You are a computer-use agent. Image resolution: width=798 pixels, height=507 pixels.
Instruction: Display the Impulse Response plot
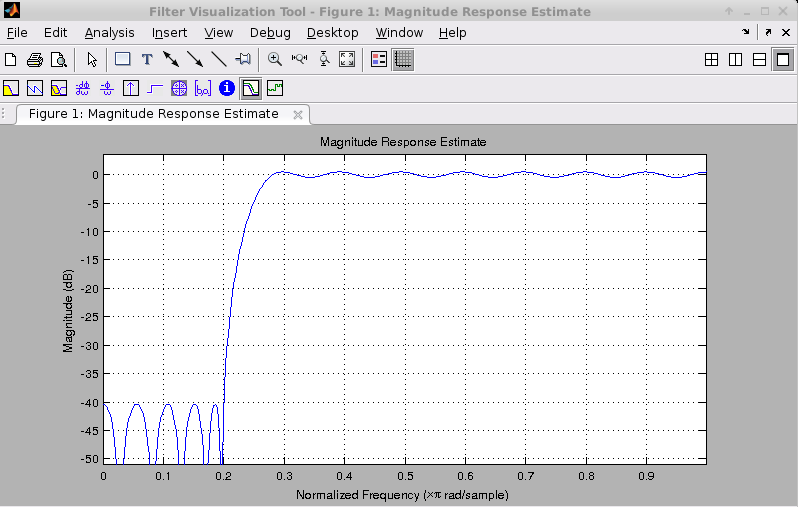pos(131,88)
